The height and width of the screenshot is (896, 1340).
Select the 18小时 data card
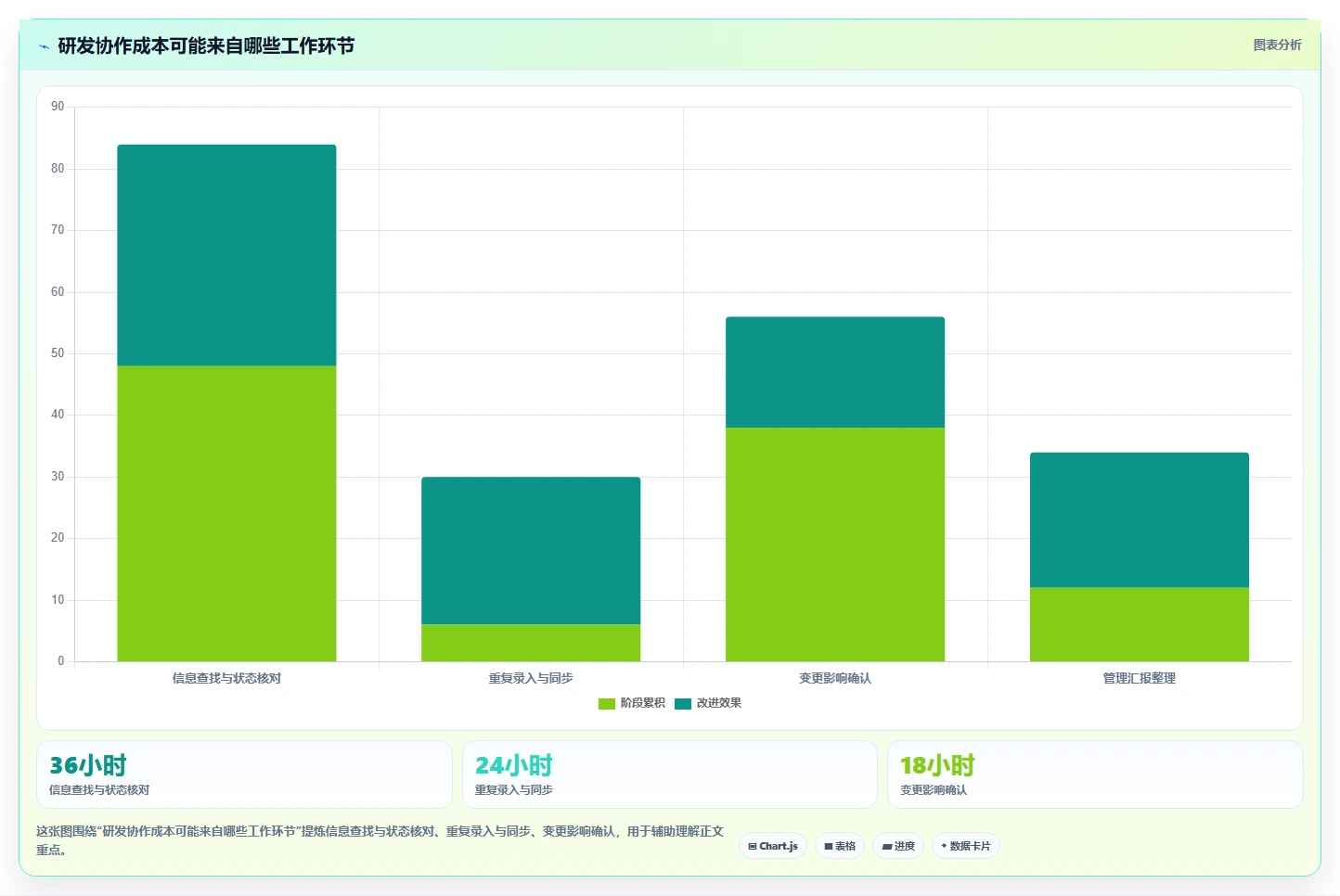1095,774
